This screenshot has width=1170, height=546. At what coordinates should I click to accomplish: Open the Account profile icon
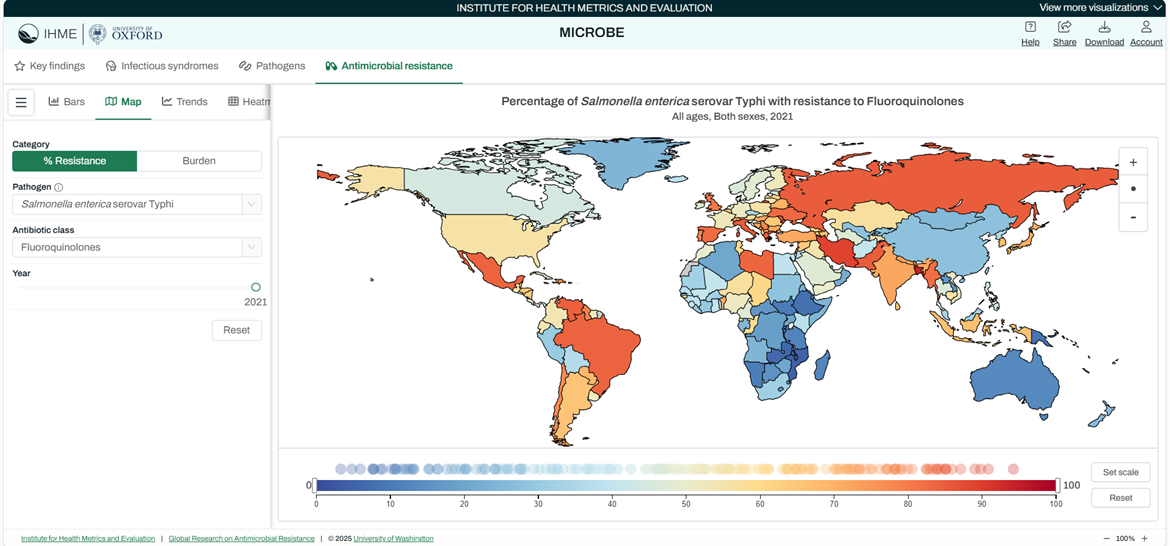pos(1146,27)
